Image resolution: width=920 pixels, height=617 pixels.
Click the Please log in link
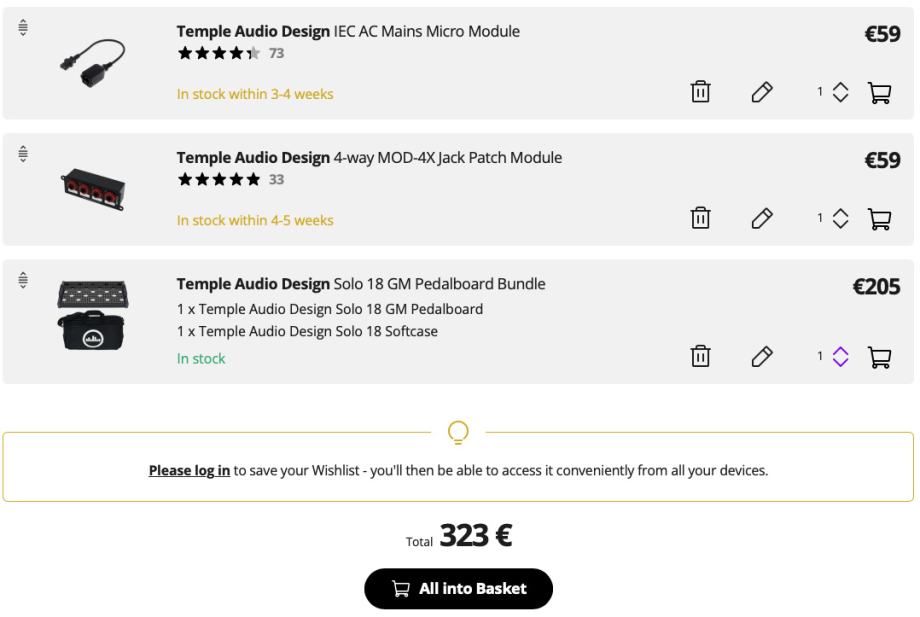coord(189,470)
